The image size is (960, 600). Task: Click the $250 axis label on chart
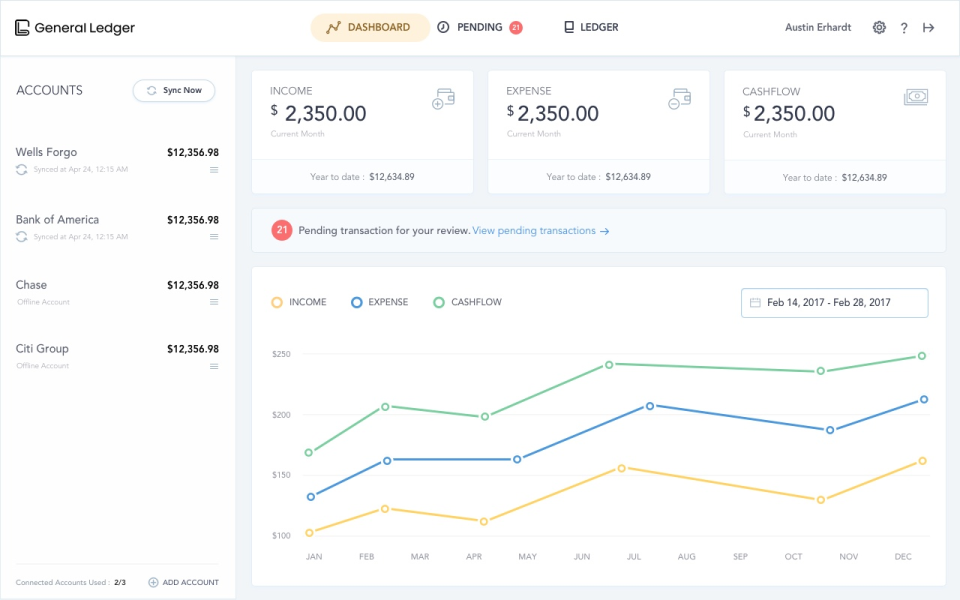[x=281, y=354]
